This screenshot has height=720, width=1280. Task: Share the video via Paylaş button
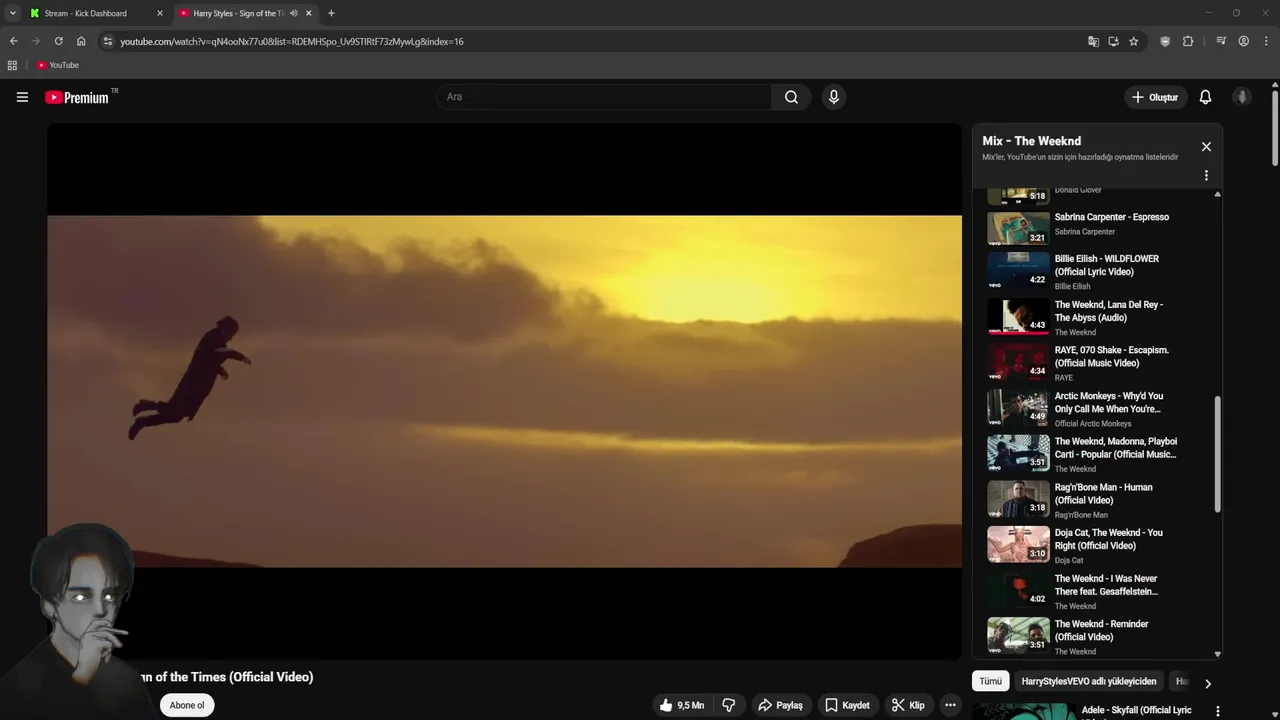pyautogui.click(x=780, y=705)
